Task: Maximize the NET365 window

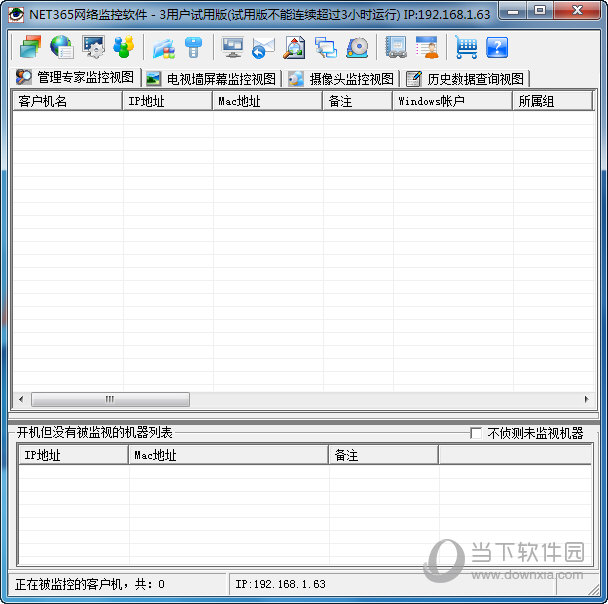Action: (540, 11)
